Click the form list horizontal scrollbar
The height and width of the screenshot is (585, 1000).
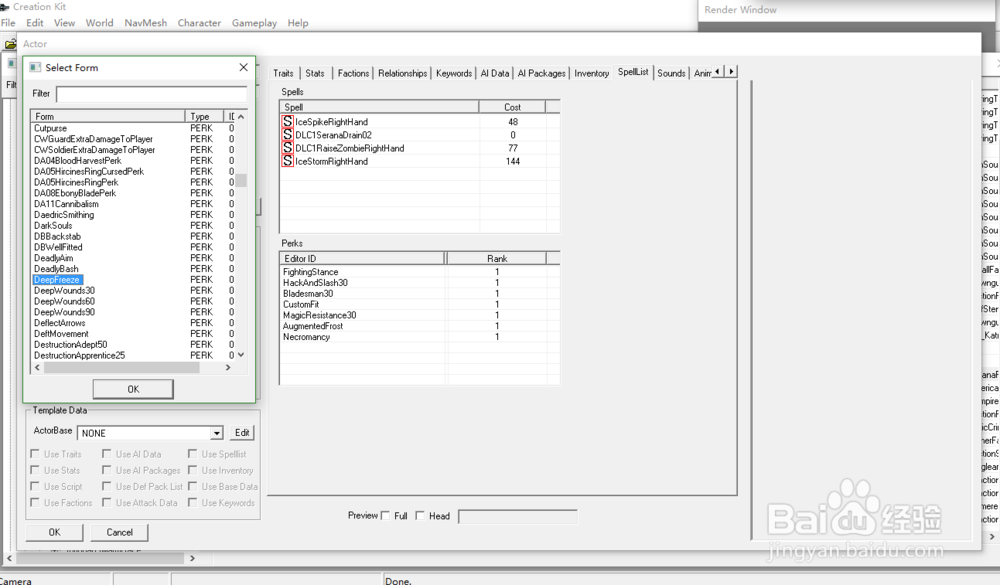click(x=121, y=367)
